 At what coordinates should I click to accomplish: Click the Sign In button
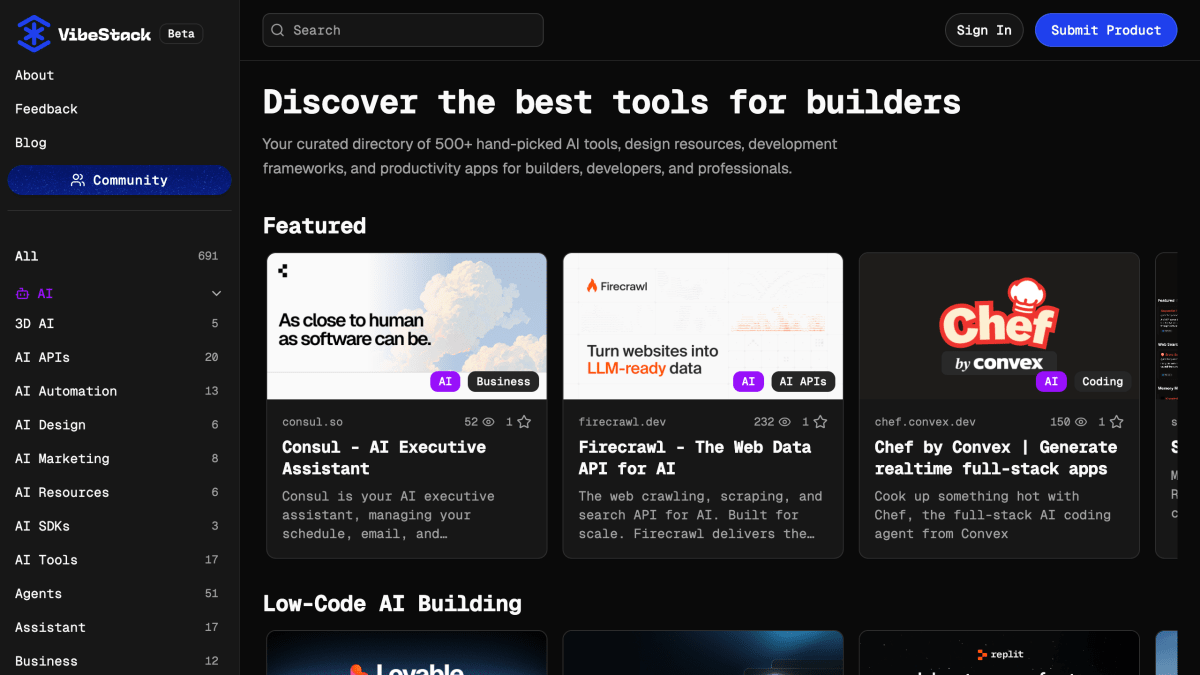point(984,30)
